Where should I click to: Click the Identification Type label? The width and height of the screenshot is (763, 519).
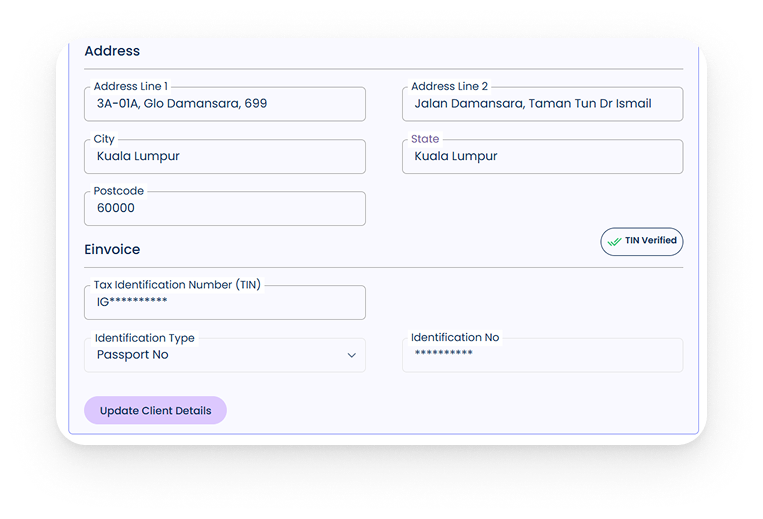pos(145,338)
